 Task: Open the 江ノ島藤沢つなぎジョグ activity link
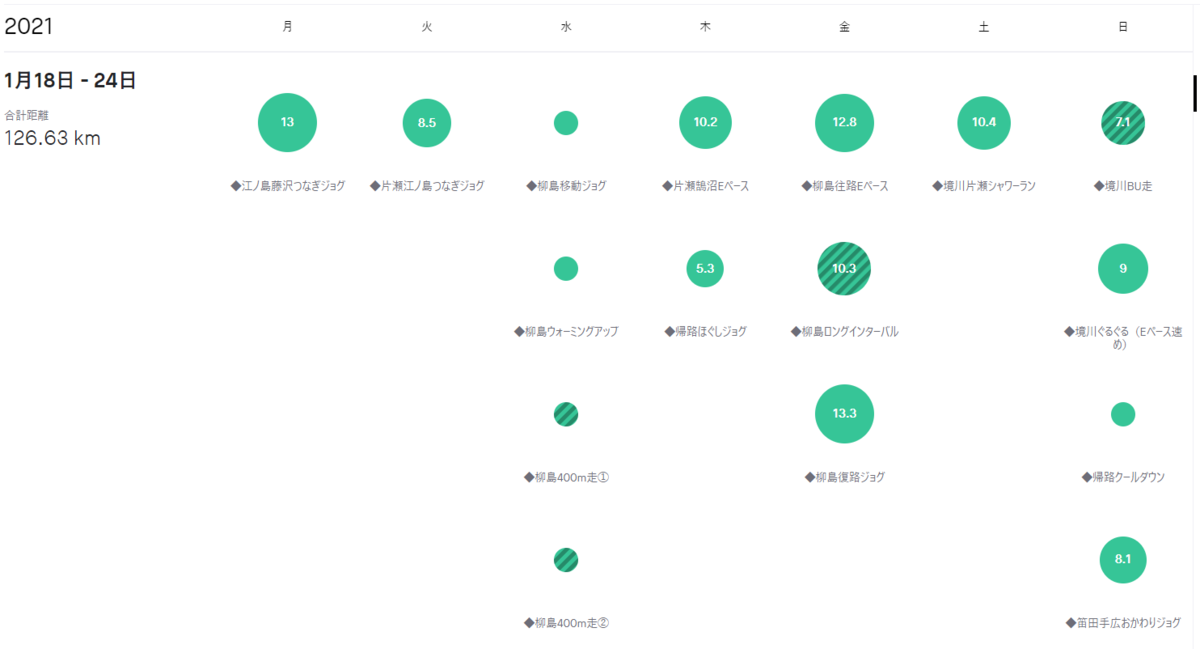[x=287, y=186]
